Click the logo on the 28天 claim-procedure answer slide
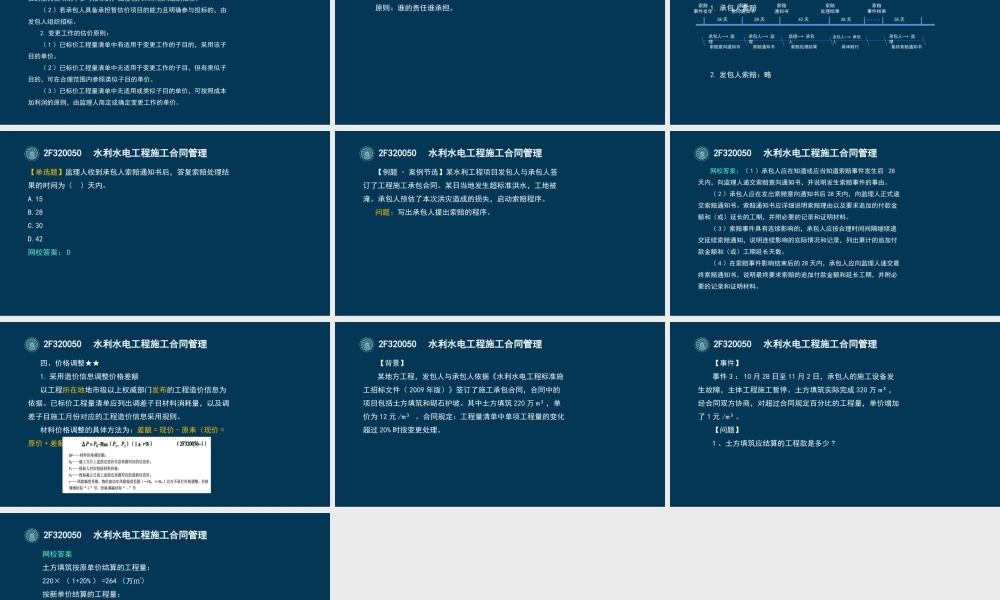The height and width of the screenshot is (600, 1000). pyautogui.click(x=701, y=153)
